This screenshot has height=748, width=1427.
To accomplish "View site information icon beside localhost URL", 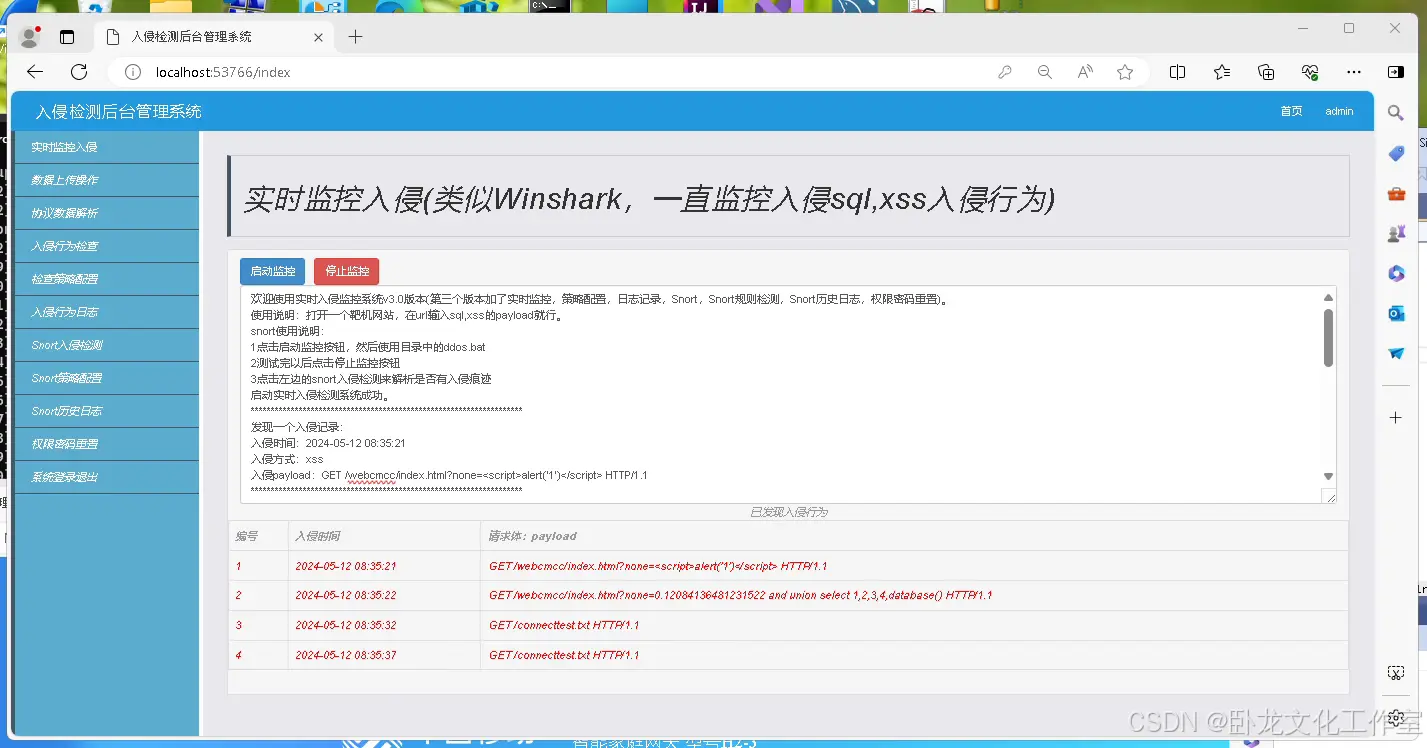I will (x=133, y=72).
